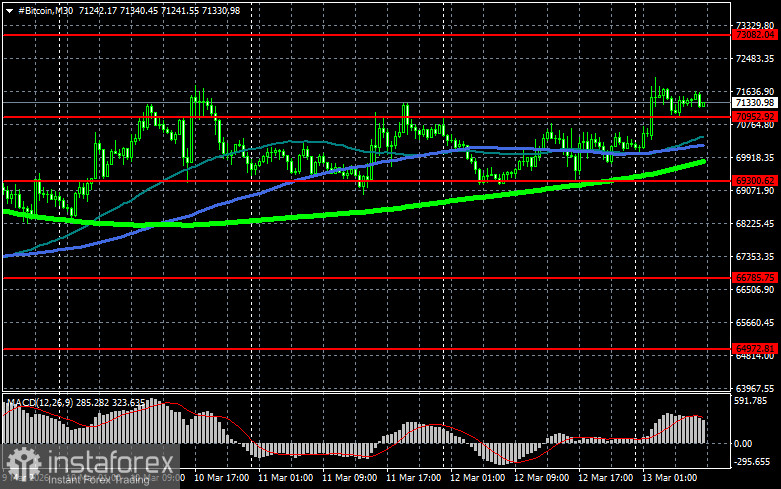Click the 63967.55 price scale value
This screenshot has height=489, width=781.
tap(755, 388)
